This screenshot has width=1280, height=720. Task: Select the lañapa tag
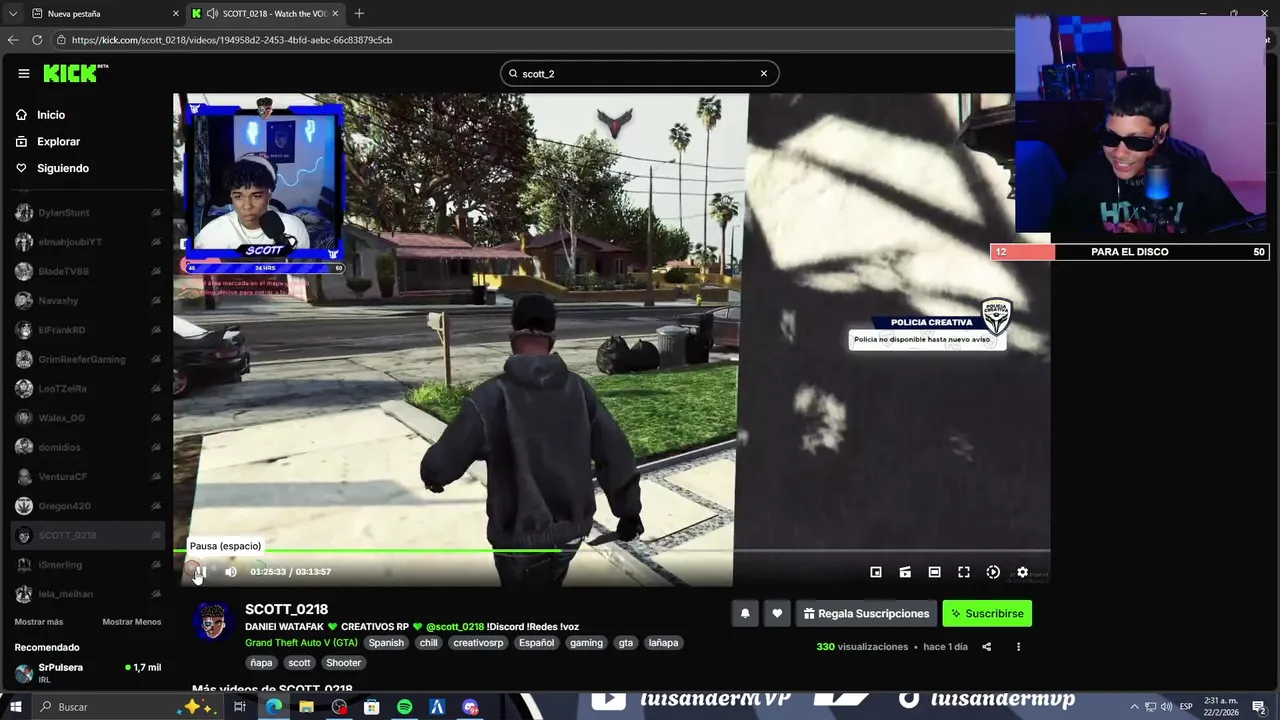click(663, 643)
